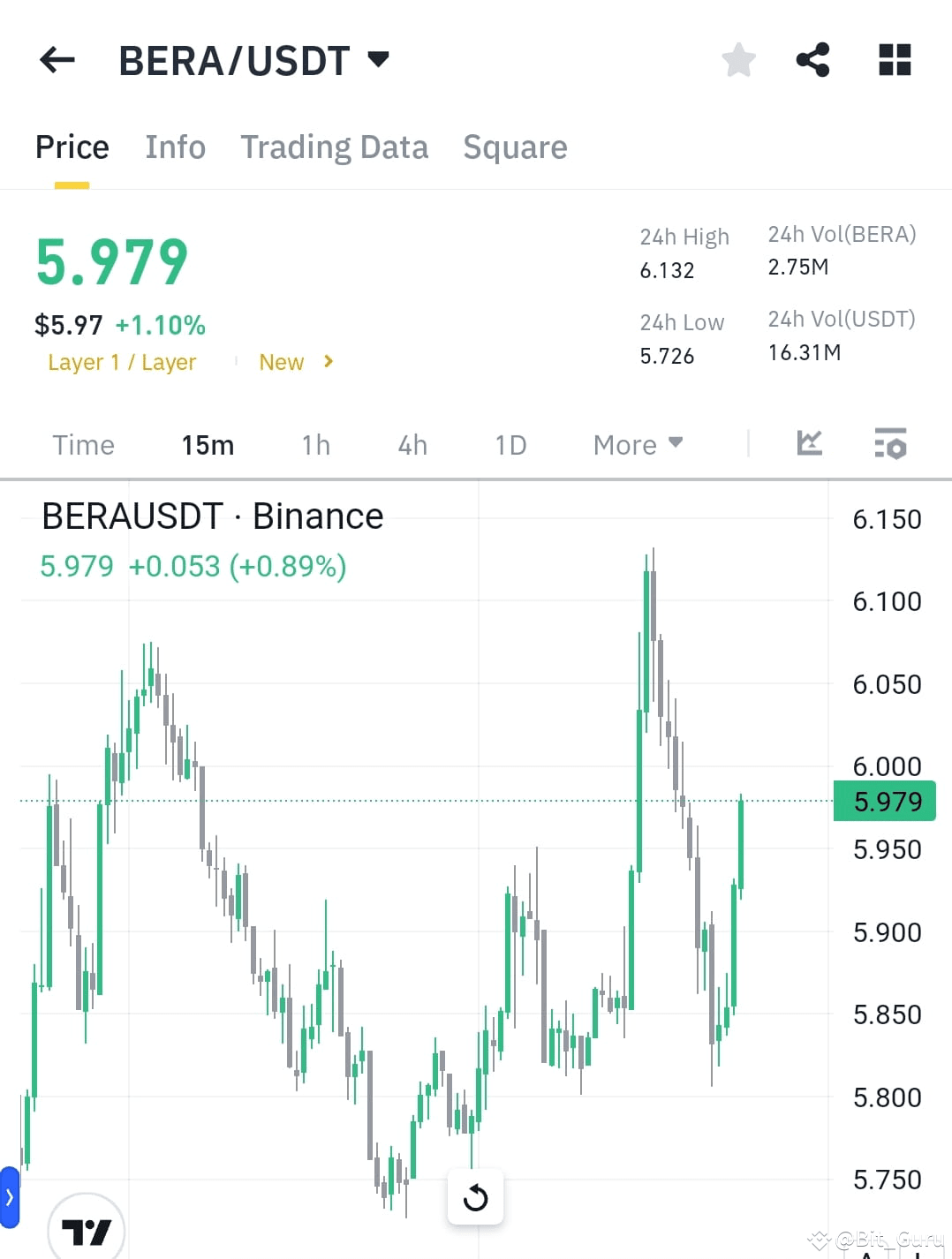This screenshot has width=952, height=1259.
Task: Switch chart to the 1h timeframe
Action: [x=315, y=444]
